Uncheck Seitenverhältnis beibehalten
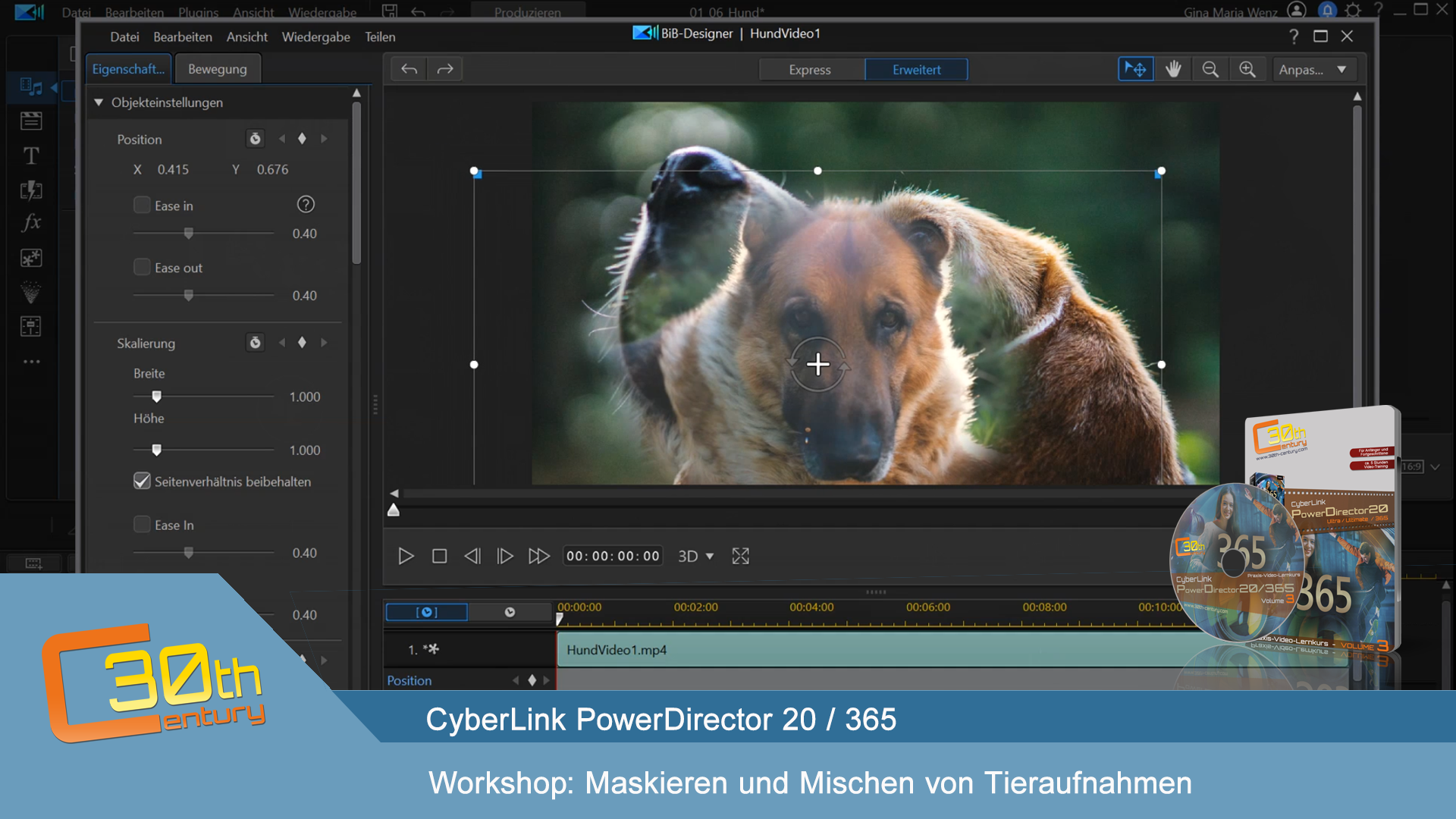 coord(142,481)
